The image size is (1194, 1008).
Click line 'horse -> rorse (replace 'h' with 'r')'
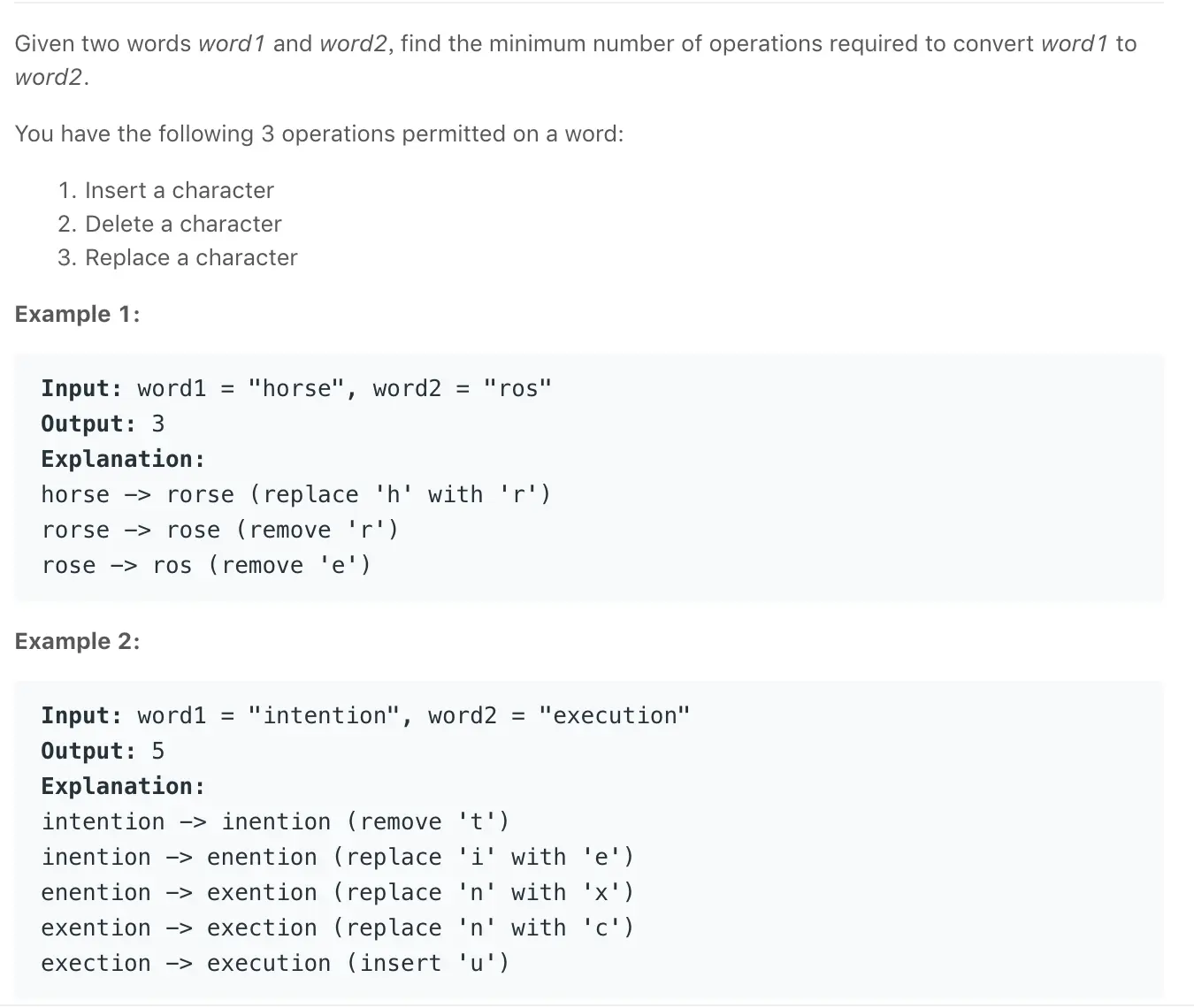[296, 494]
